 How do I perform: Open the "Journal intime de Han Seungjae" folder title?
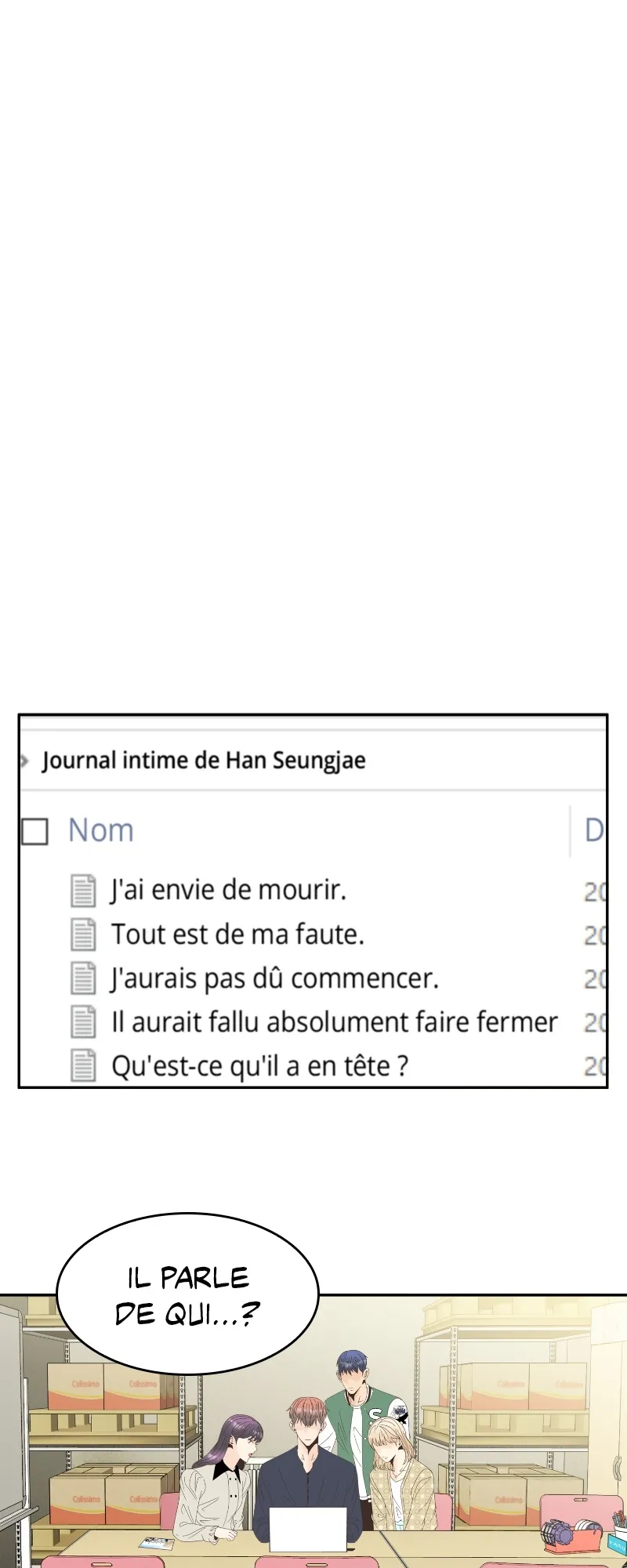[x=204, y=760]
